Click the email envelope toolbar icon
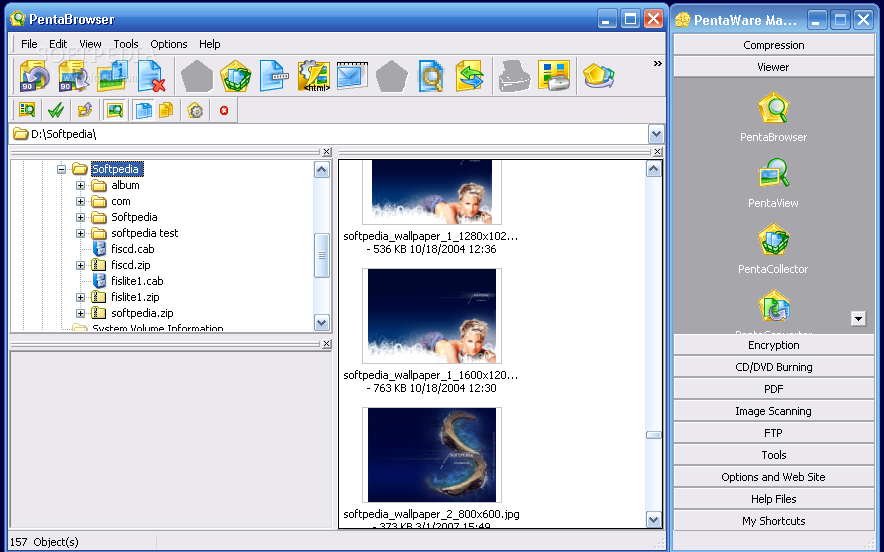The height and width of the screenshot is (552, 884). [352, 76]
